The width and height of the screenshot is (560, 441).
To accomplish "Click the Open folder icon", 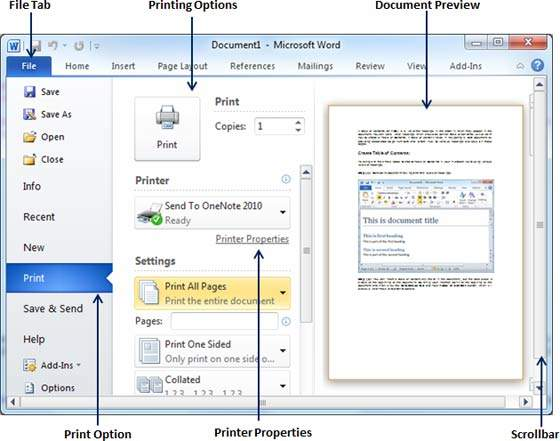I will pyautogui.click(x=30, y=137).
